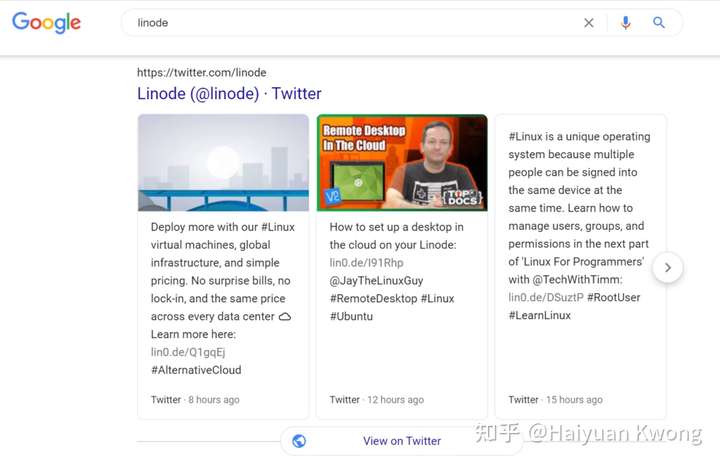Click the magnifying glass search icon
This screenshot has width=720, height=466.
pyautogui.click(x=659, y=22)
